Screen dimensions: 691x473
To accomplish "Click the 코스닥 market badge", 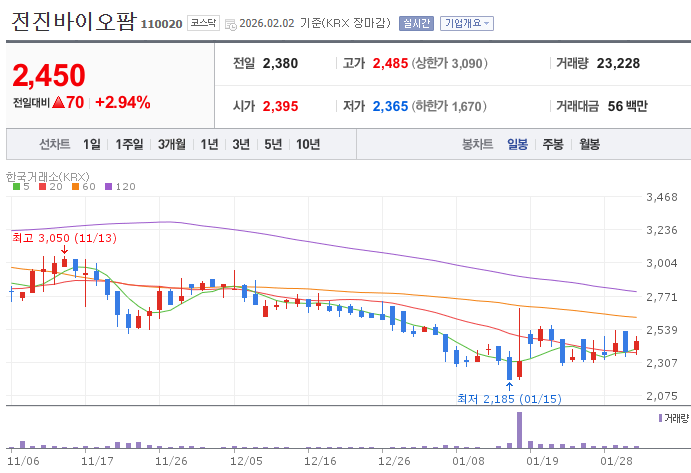I will pyautogui.click(x=203, y=23).
